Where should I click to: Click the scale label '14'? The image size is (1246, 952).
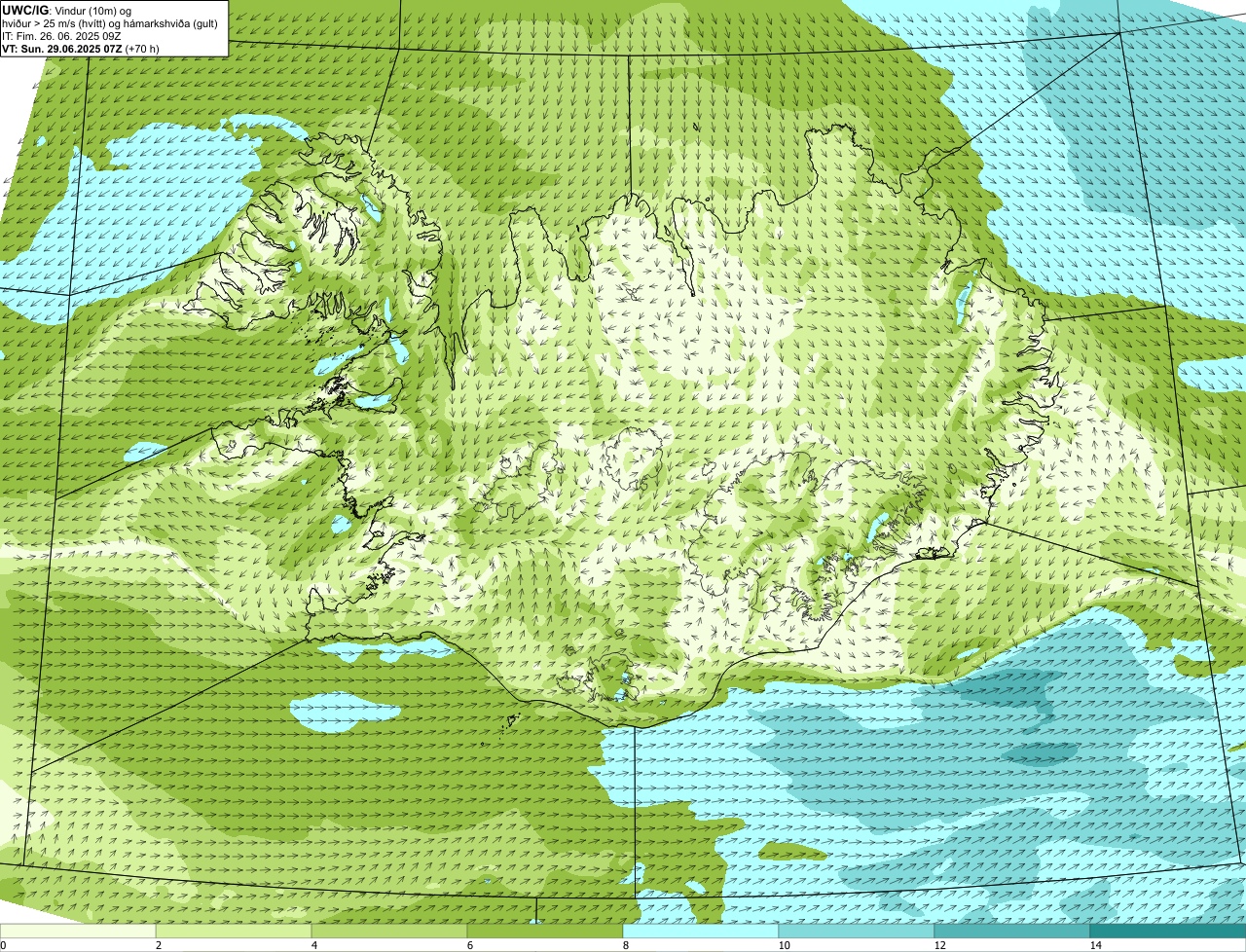pyautogui.click(x=1095, y=945)
